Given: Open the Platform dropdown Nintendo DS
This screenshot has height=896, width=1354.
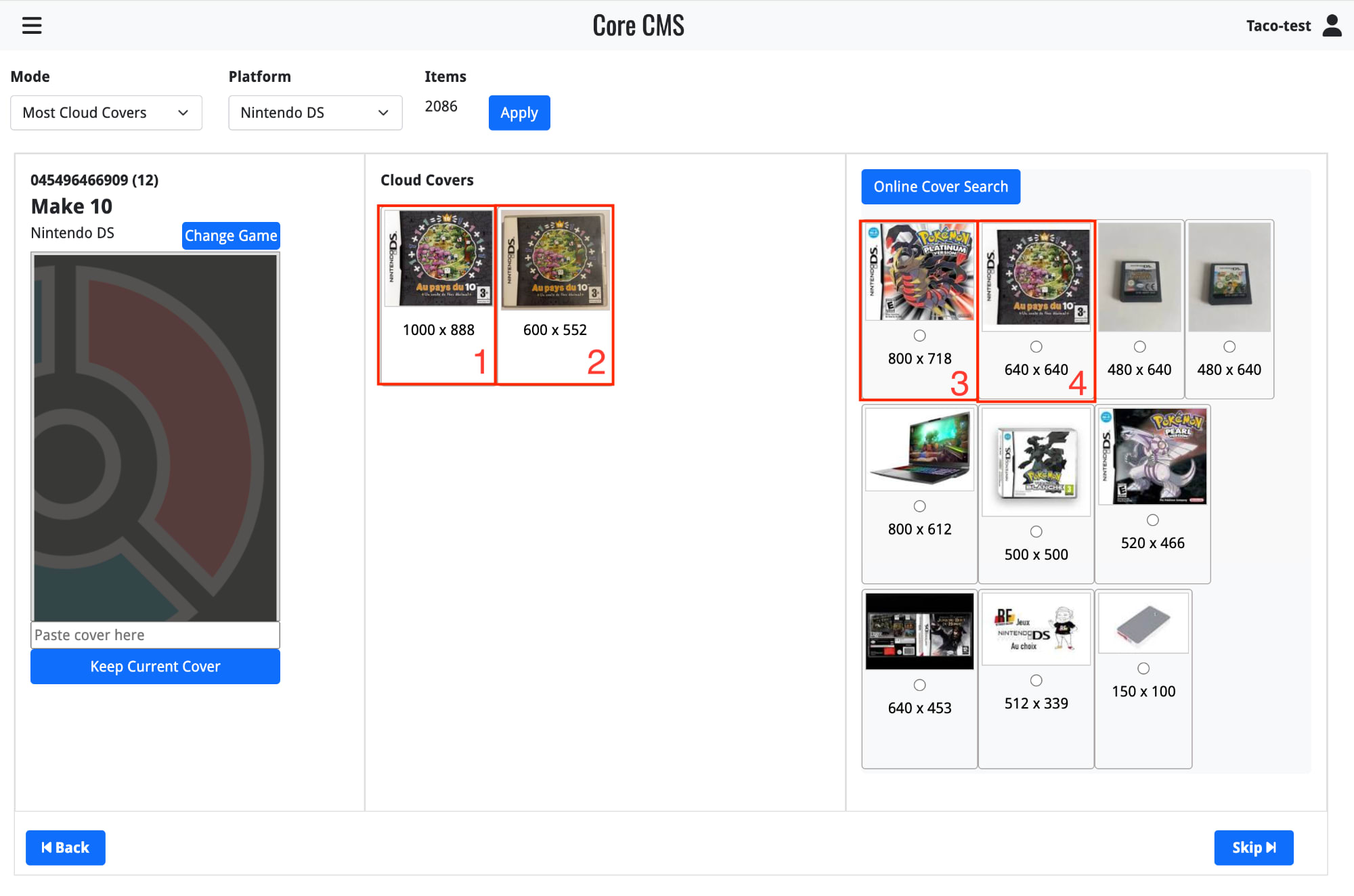Looking at the screenshot, I should 315,112.
